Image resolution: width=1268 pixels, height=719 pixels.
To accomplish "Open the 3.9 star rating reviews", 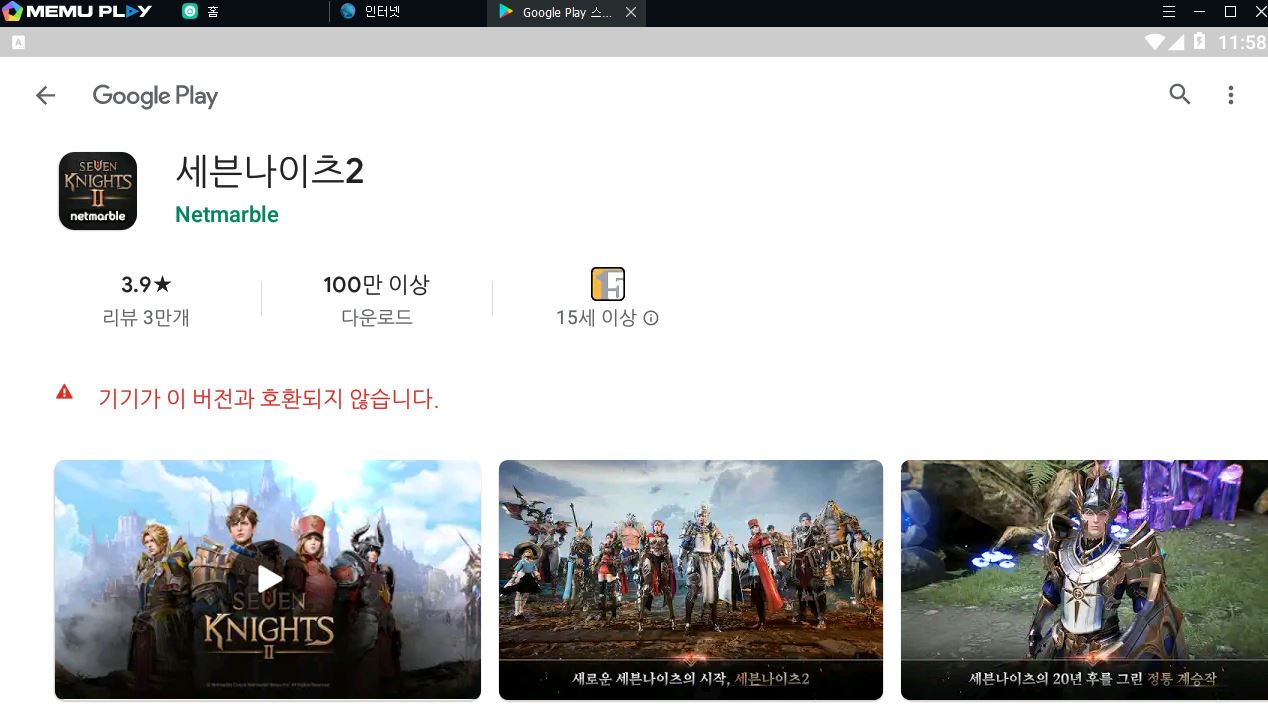I will pos(146,285).
